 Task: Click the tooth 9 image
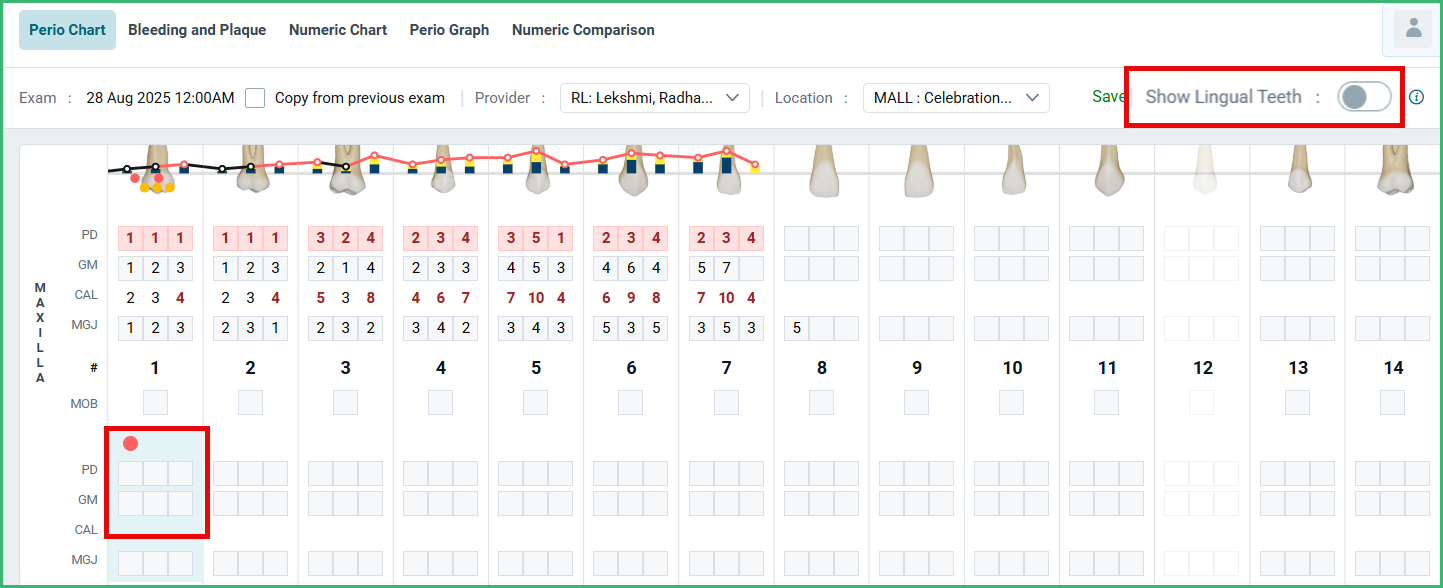(917, 172)
